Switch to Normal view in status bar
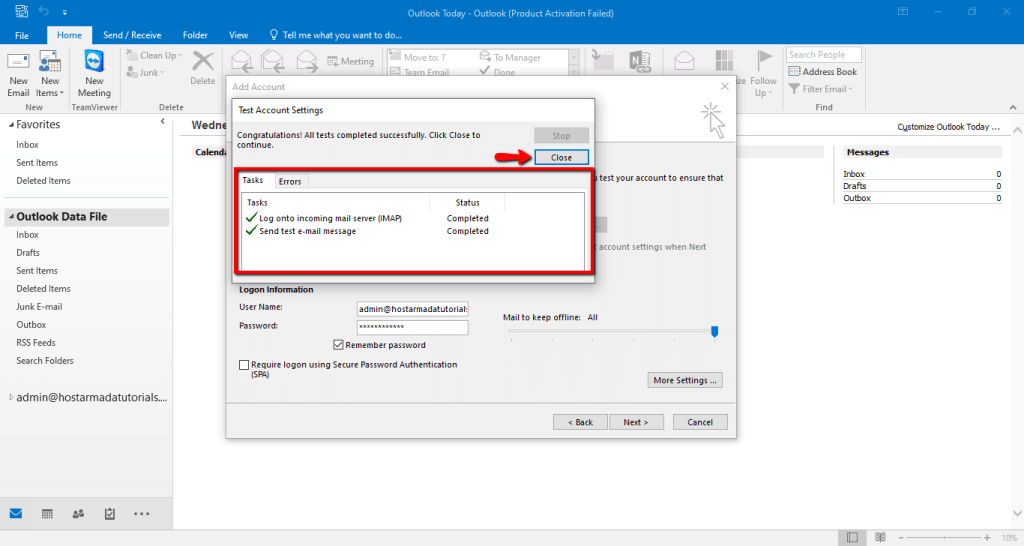 [x=852, y=537]
